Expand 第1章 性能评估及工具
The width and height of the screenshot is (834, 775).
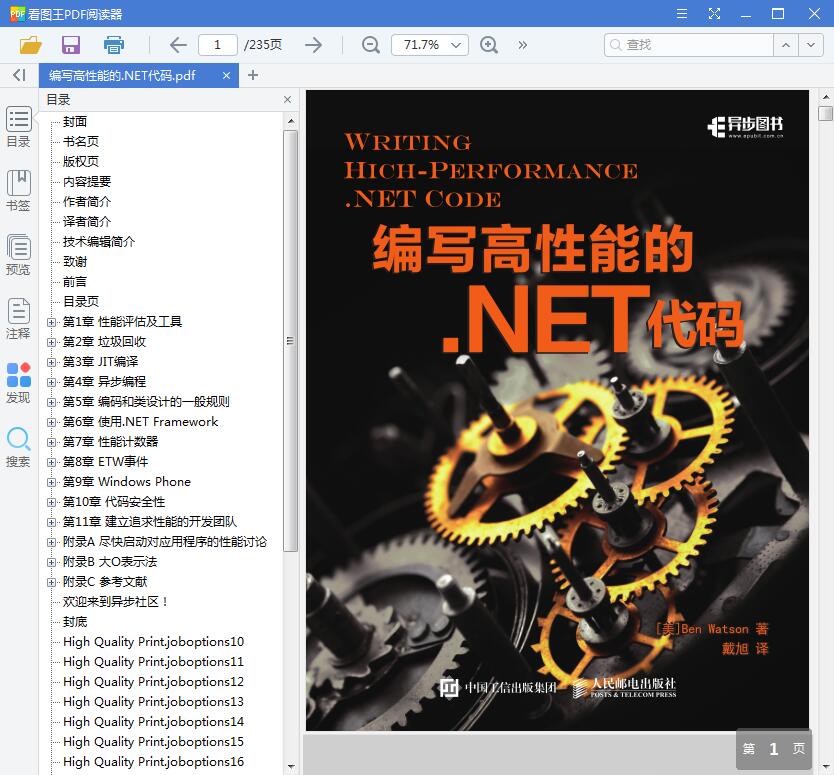[51, 322]
